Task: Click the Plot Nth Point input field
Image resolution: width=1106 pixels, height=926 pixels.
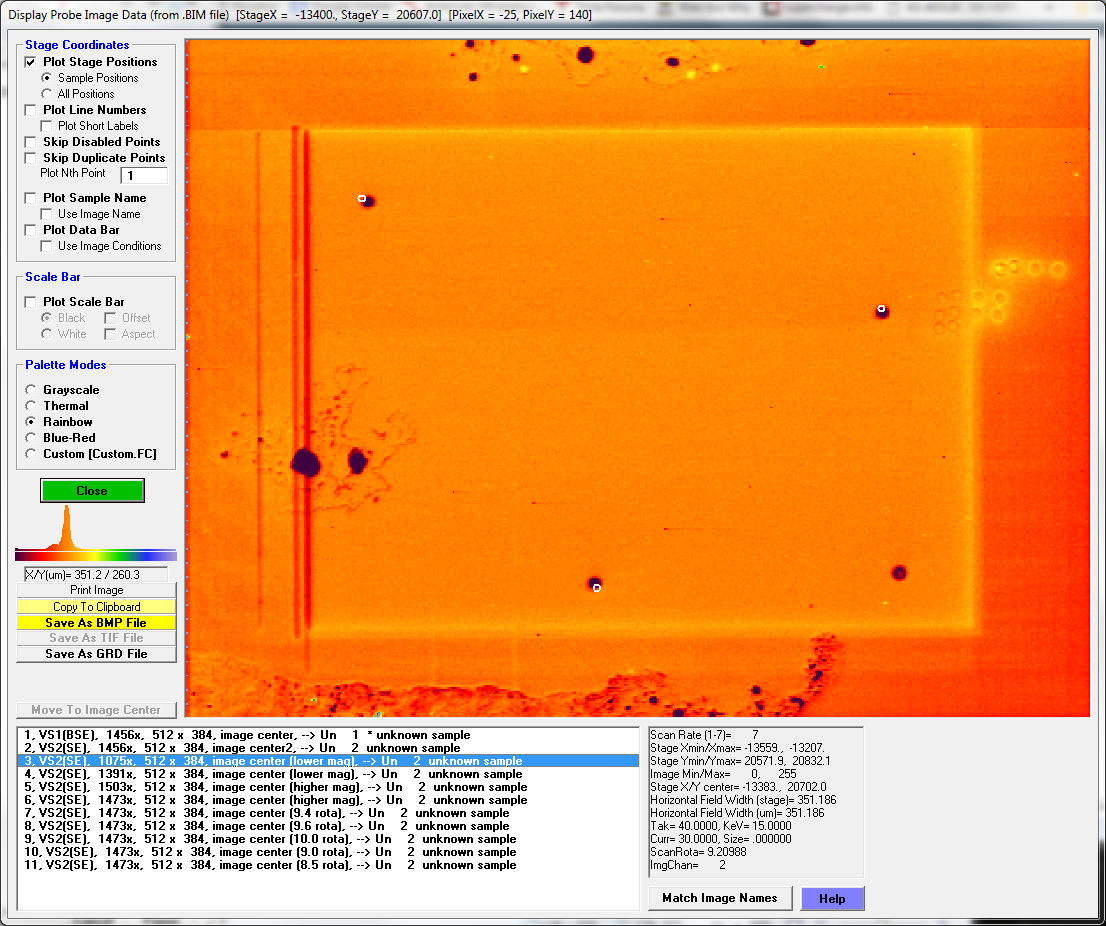Action: click(x=144, y=176)
